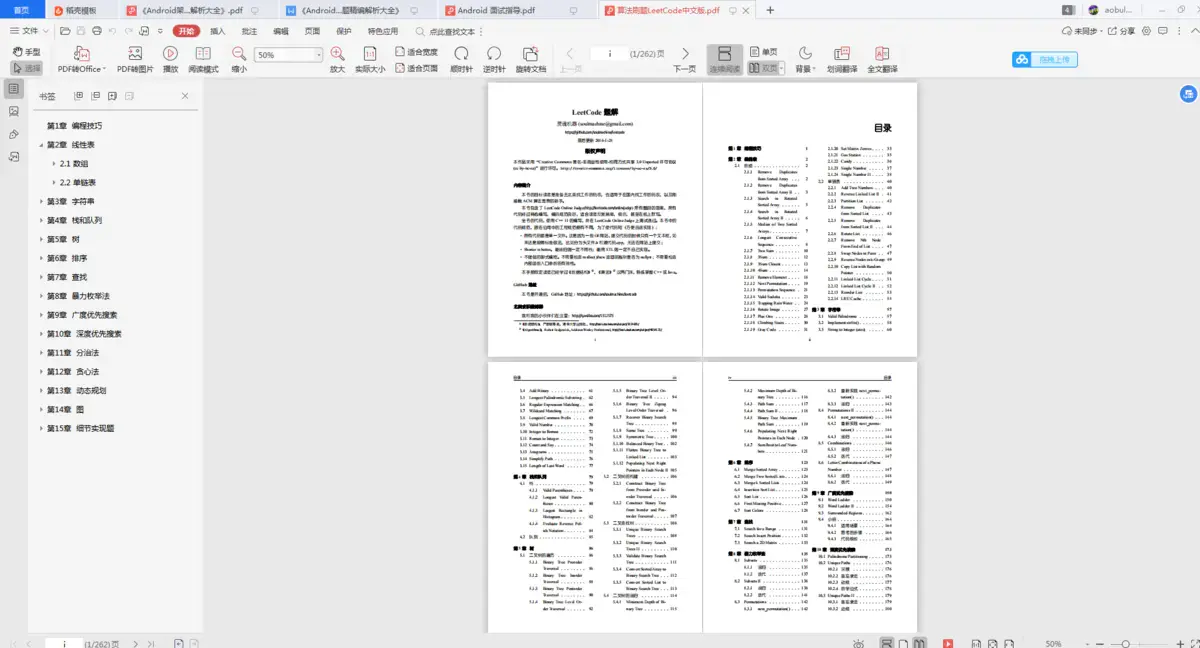Expand 第13章 动态规划 bookmark
The height and width of the screenshot is (648, 1200).
[x=42, y=390]
